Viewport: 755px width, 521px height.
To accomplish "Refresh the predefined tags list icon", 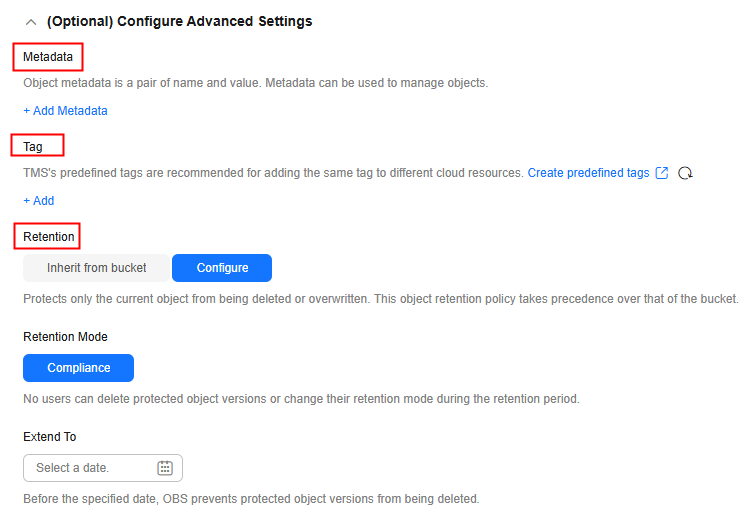I will click(x=685, y=173).
